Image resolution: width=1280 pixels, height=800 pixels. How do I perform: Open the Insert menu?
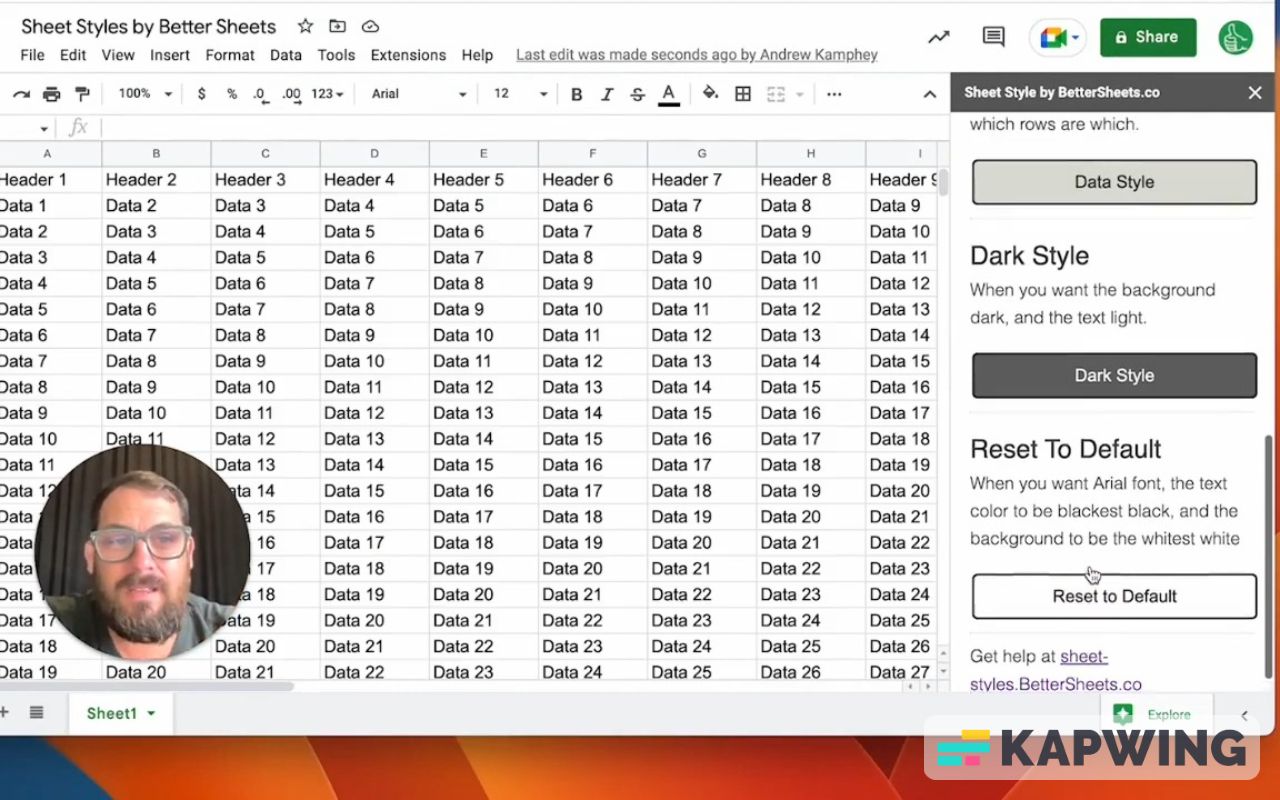170,55
